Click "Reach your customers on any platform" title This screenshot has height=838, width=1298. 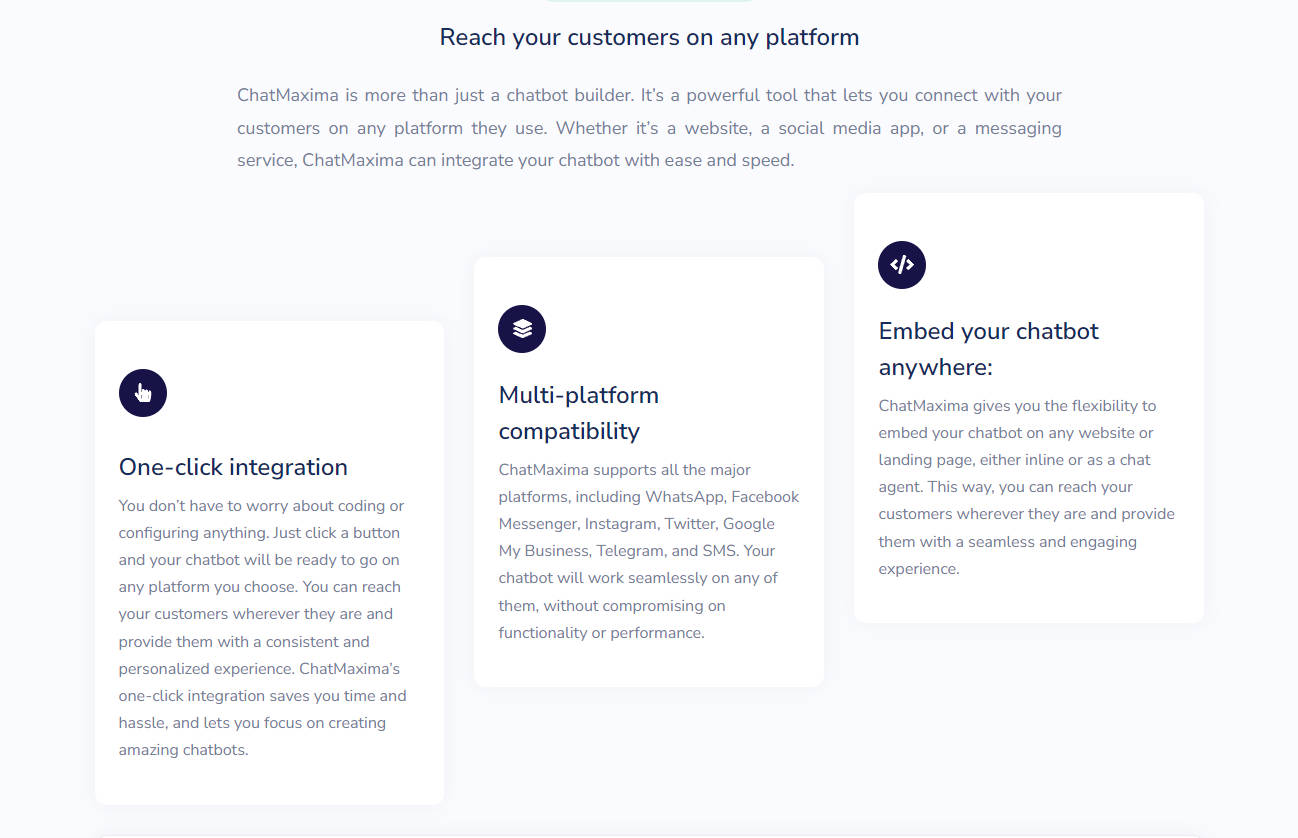[649, 37]
